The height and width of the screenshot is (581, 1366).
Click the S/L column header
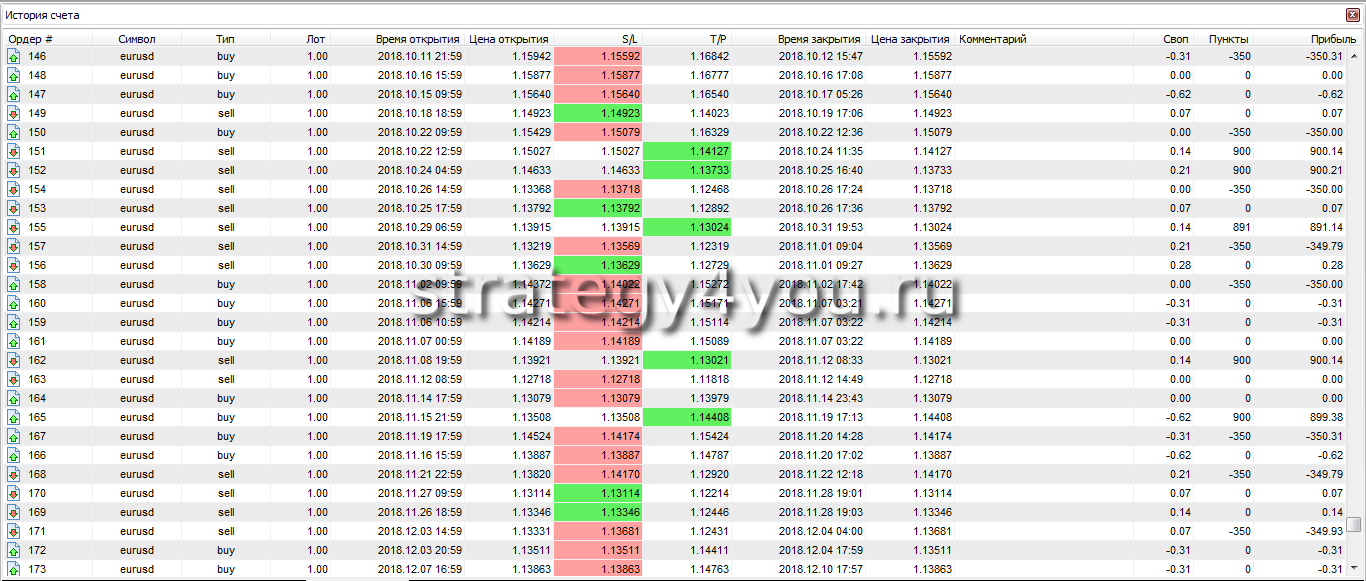tap(629, 39)
